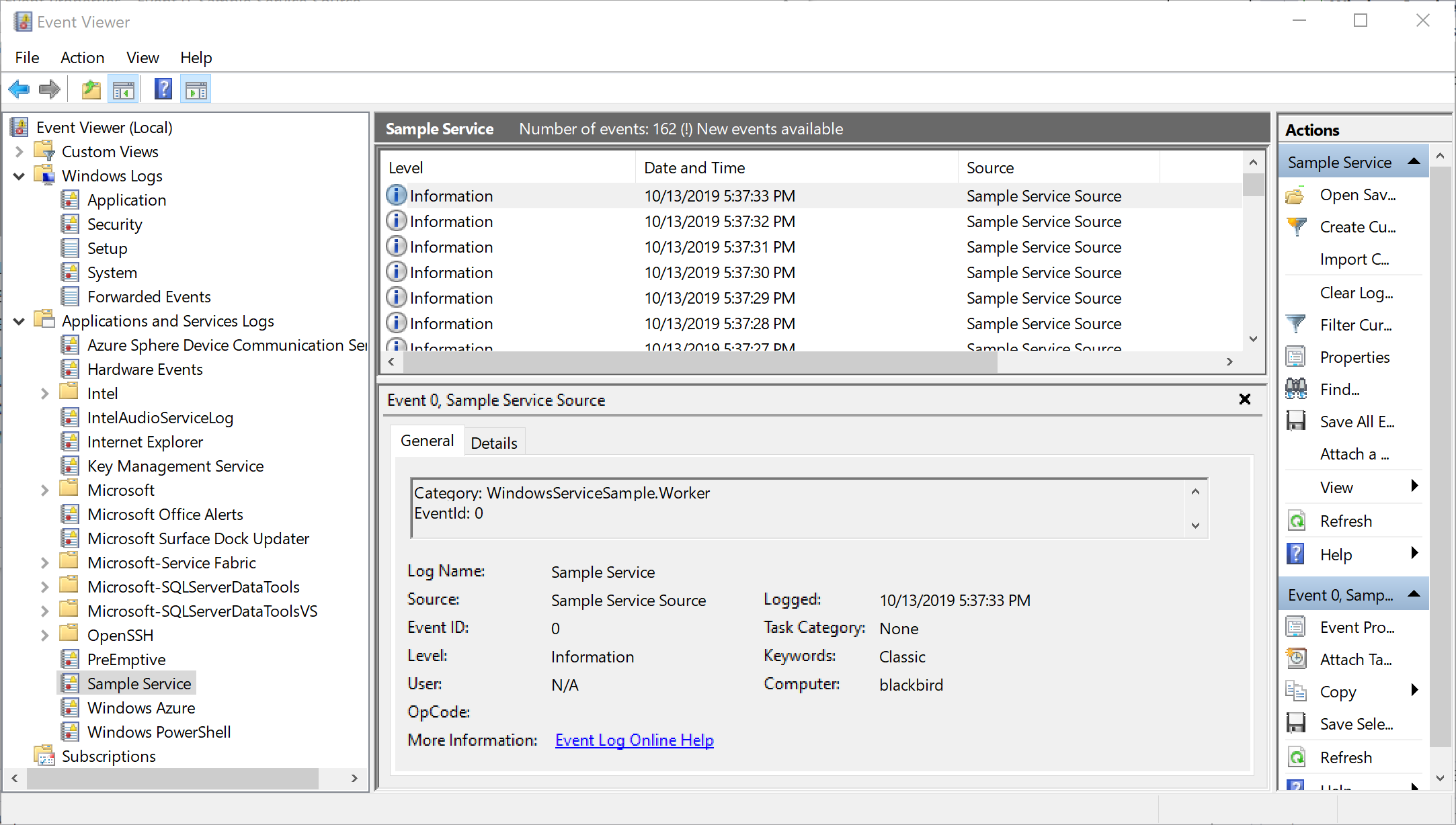Click the Up one level folder icon
Screen dimensions: 1456x825
[x=91, y=89]
